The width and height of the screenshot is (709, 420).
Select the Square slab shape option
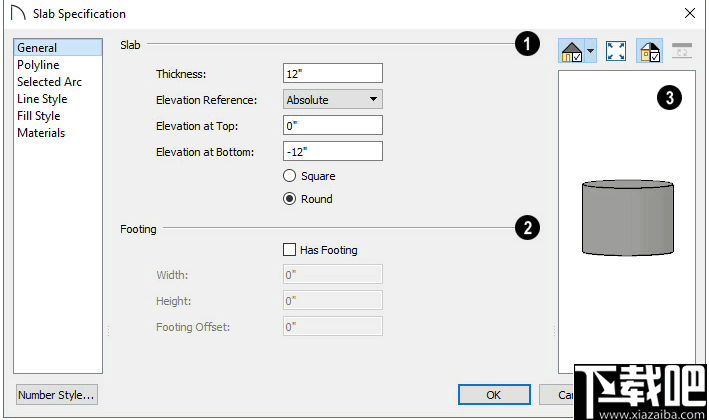290,176
